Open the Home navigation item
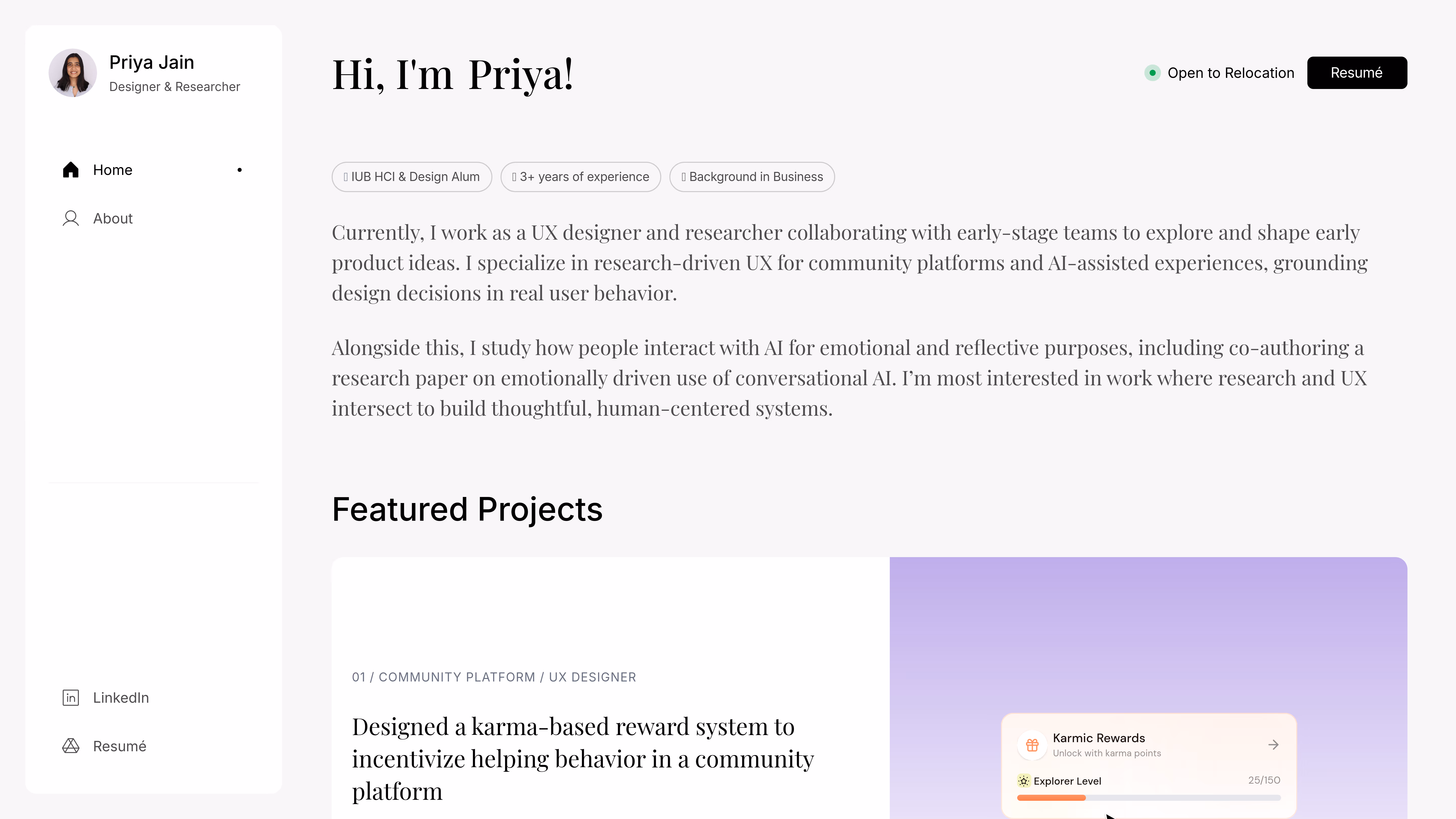This screenshot has width=1456, height=819. pyautogui.click(x=112, y=170)
